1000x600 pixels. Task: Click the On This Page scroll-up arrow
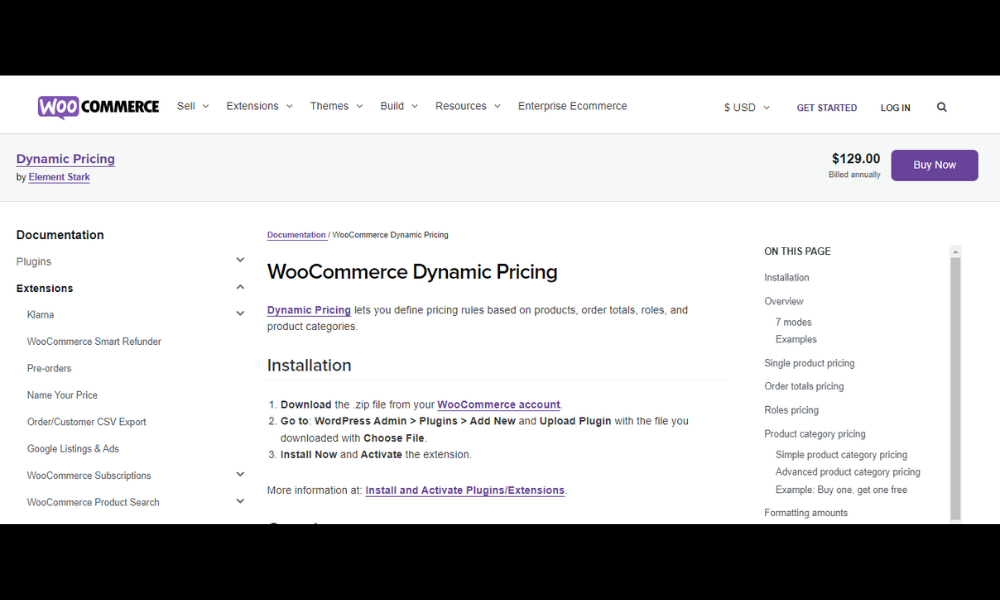955,252
